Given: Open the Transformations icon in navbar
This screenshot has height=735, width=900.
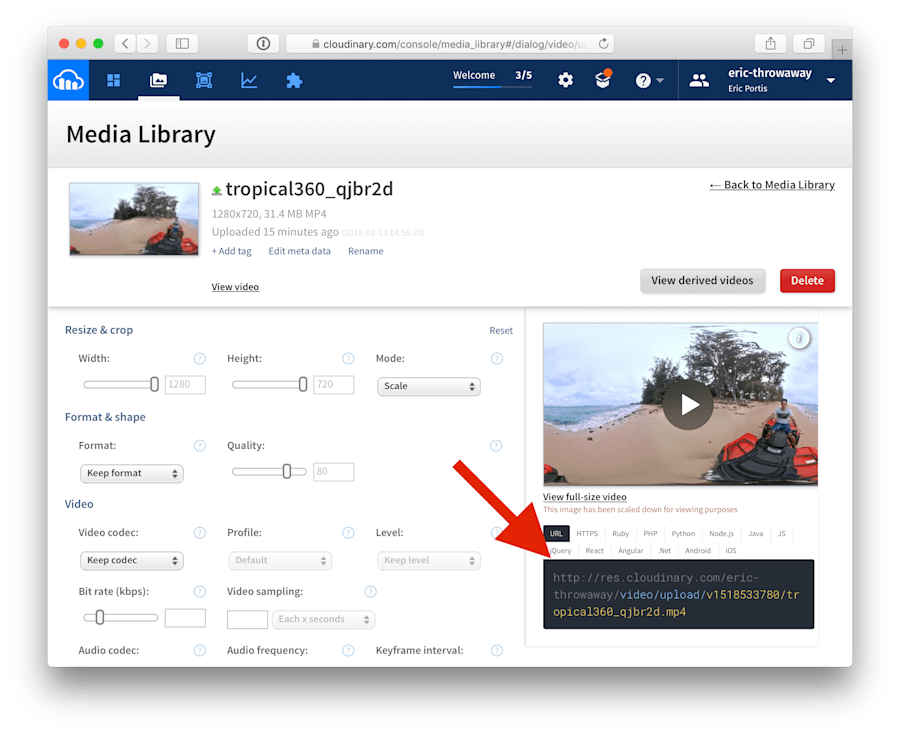Looking at the screenshot, I should tap(203, 80).
